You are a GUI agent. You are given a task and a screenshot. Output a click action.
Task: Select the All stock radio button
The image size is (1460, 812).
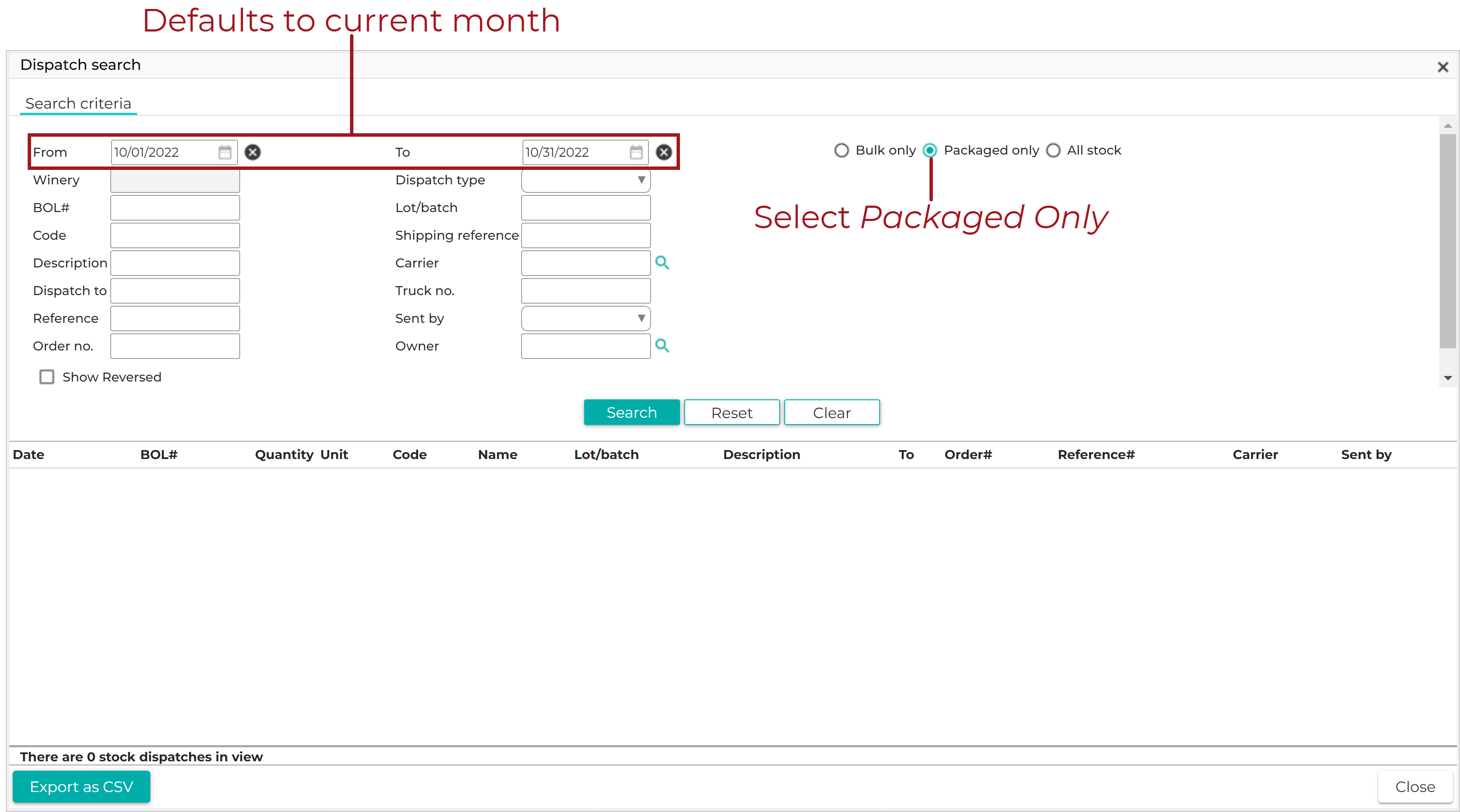click(1053, 150)
